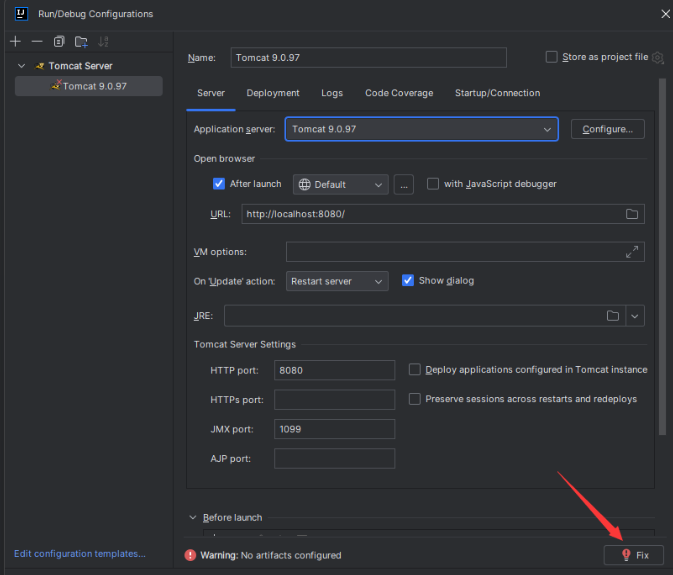This screenshot has height=575, width=673.
Task: Sort configurations alphabetically
Action: tap(103, 42)
